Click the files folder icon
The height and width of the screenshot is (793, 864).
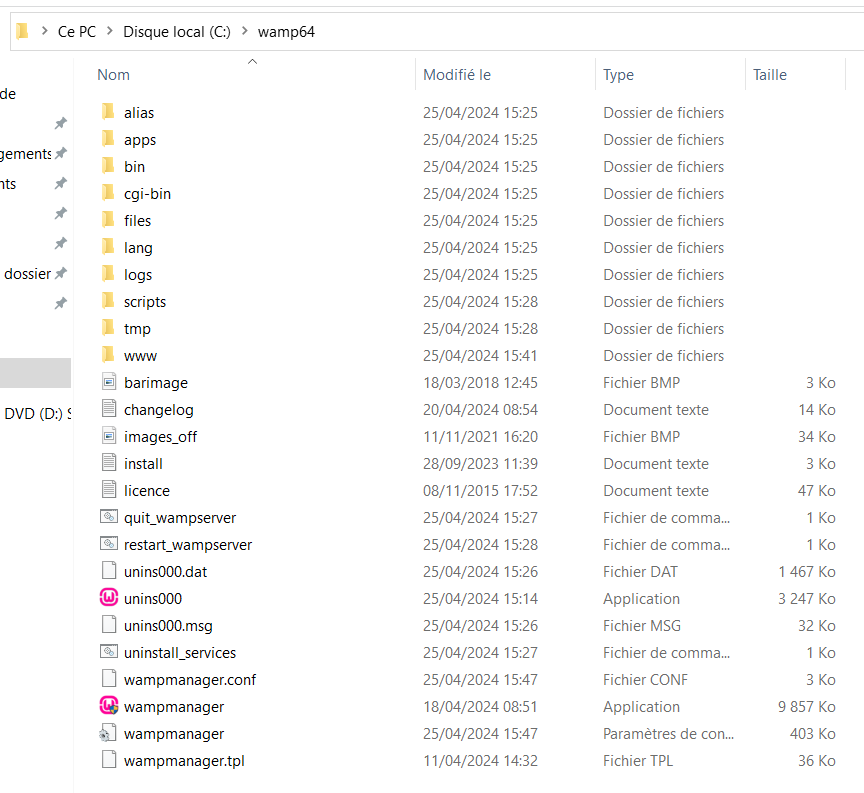[x=109, y=220]
